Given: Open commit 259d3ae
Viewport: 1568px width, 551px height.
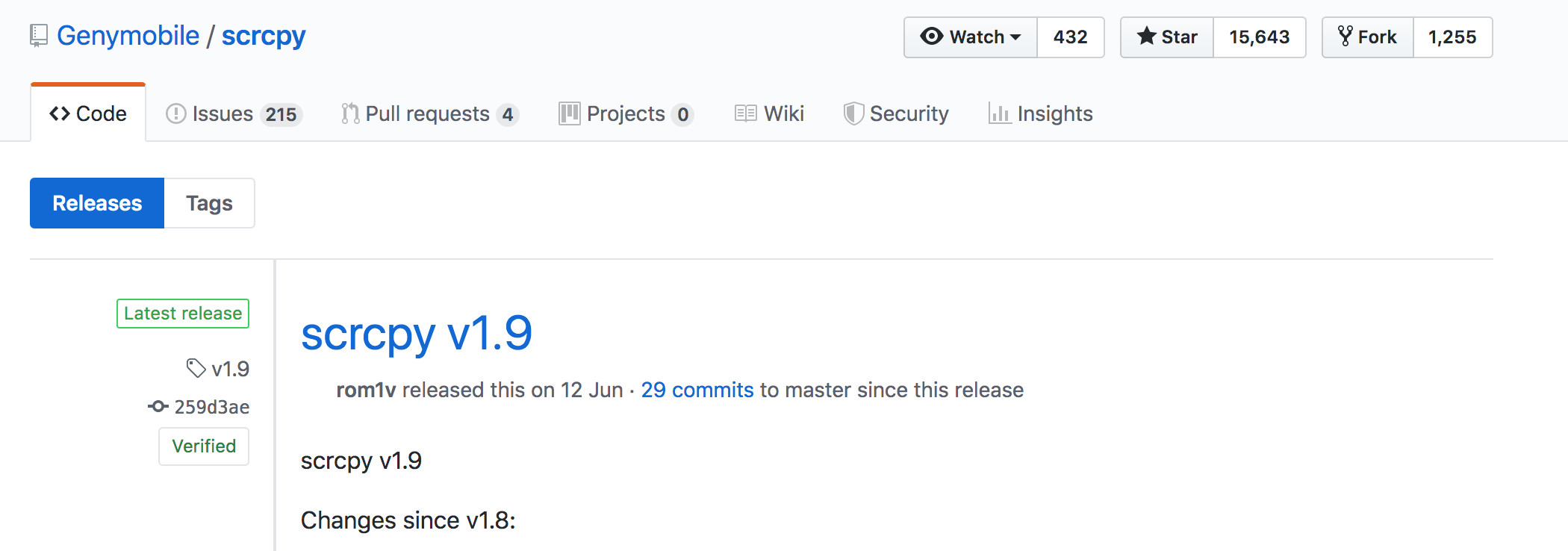Looking at the screenshot, I should [212, 407].
